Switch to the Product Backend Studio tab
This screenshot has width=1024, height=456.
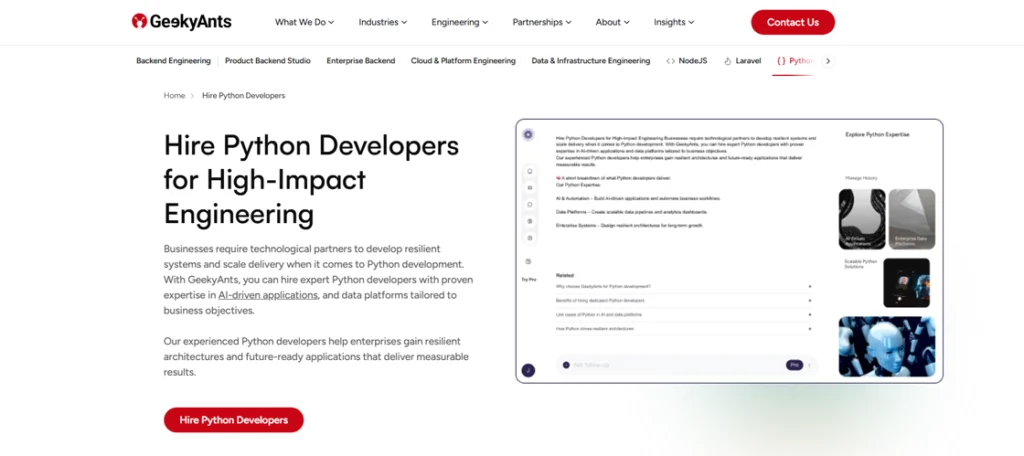tap(268, 61)
